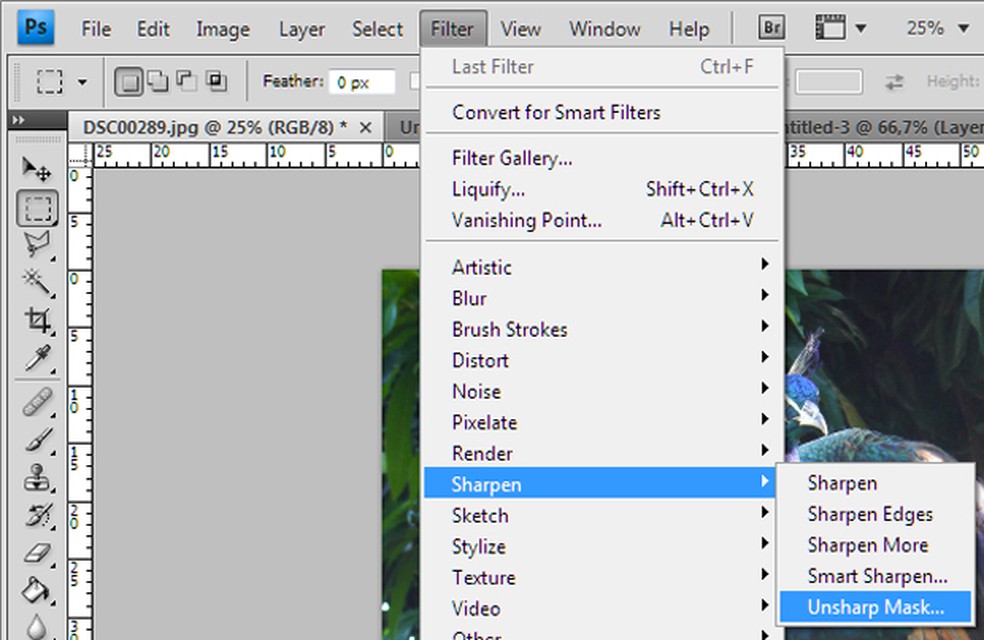Viewport: 984px width, 640px height.
Task: Select the Move tool
Action: [x=36, y=169]
